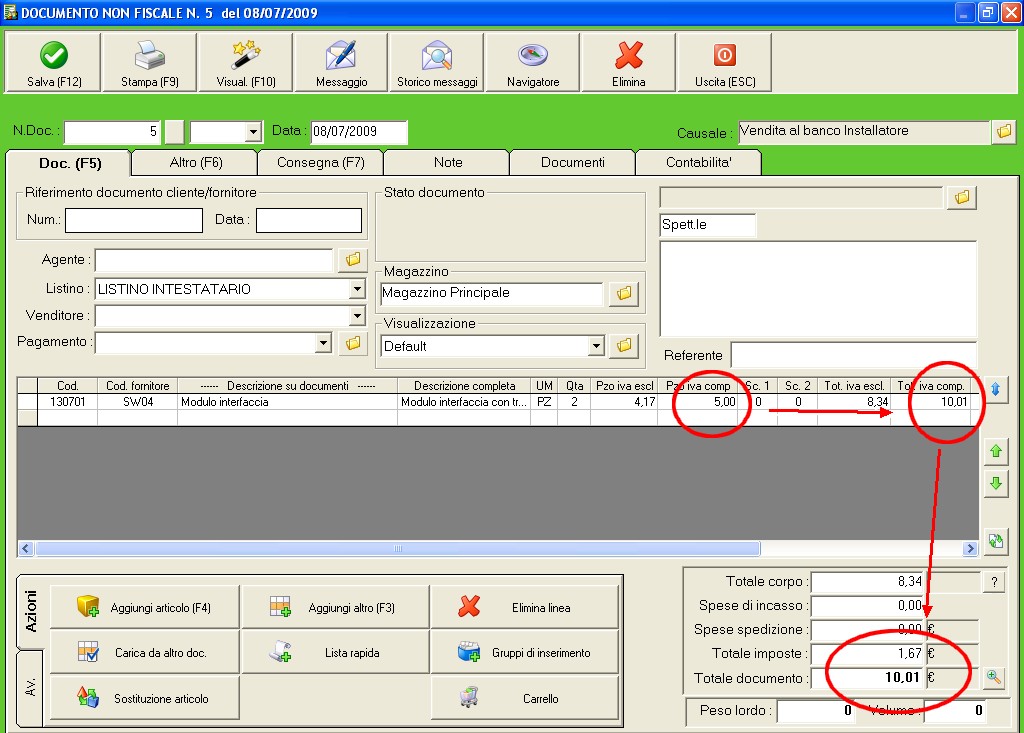This screenshot has width=1024, height=733.
Task: Click question mark next to Totale corpo
Action: coord(994,582)
